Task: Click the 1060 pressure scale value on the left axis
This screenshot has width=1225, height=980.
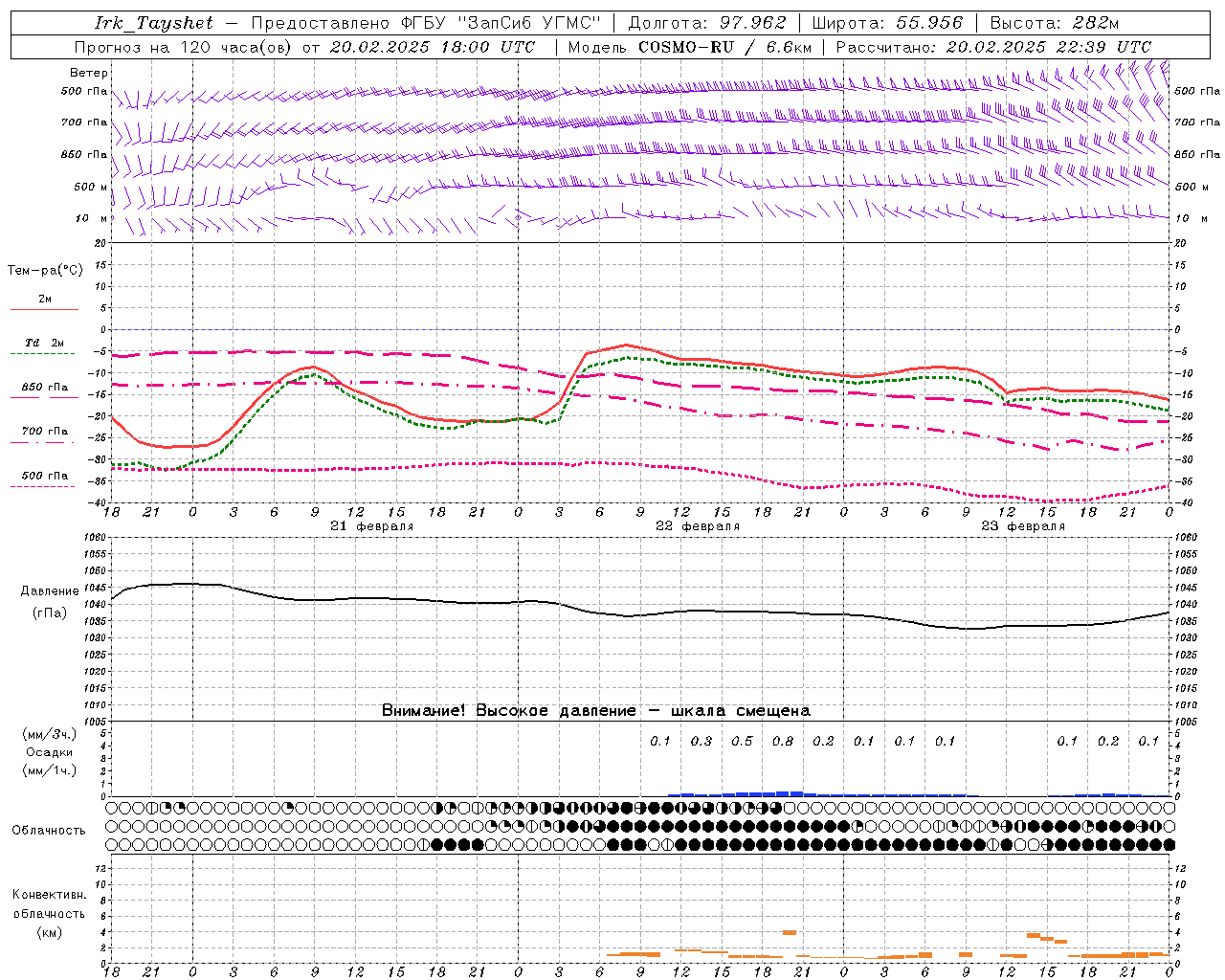Action: click(x=97, y=537)
